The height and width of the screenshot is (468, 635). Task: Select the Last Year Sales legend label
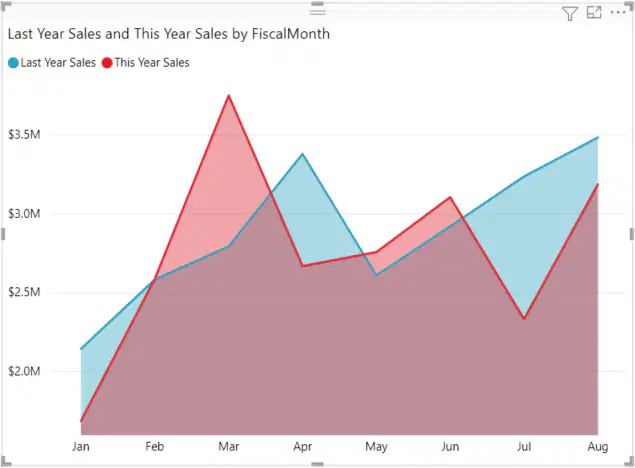point(58,63)
